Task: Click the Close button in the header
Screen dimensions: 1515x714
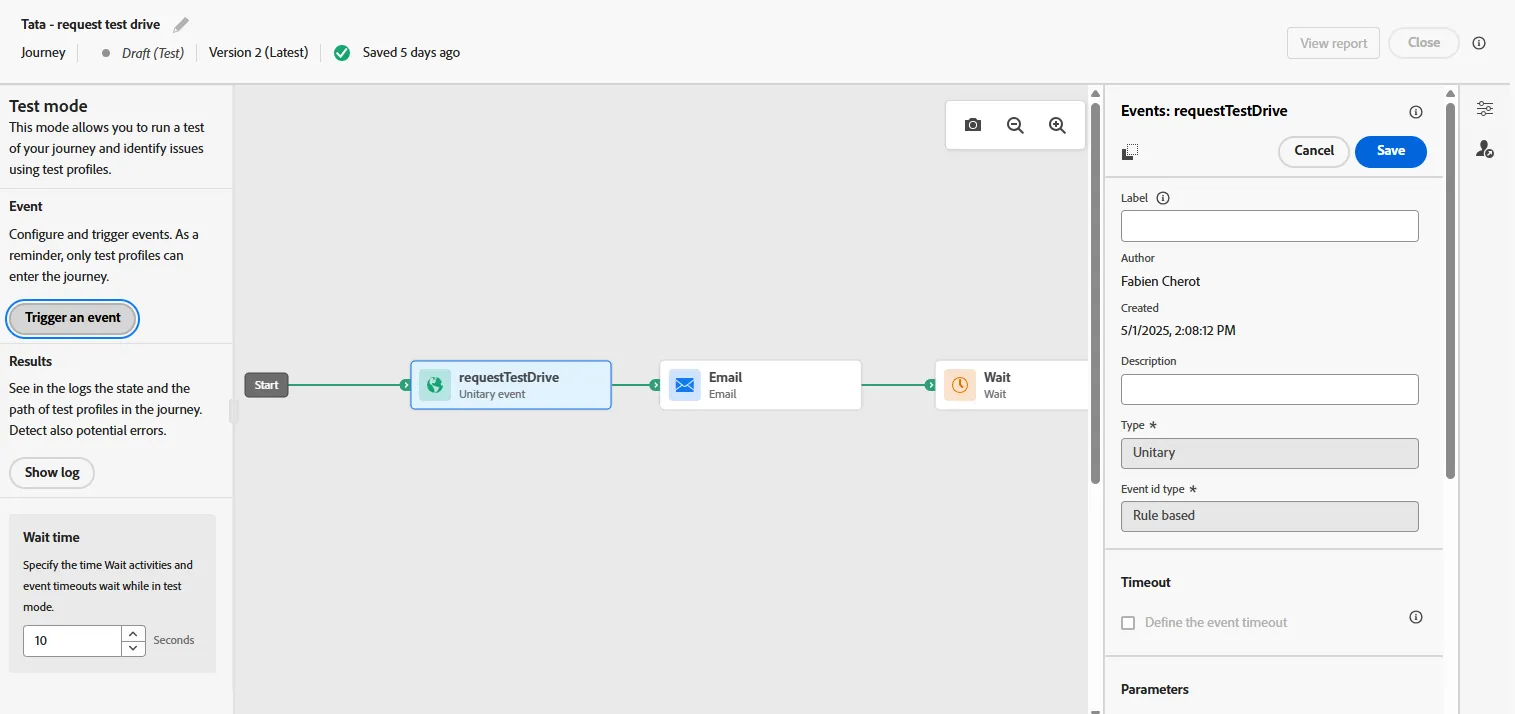Action: (1424, 43)
